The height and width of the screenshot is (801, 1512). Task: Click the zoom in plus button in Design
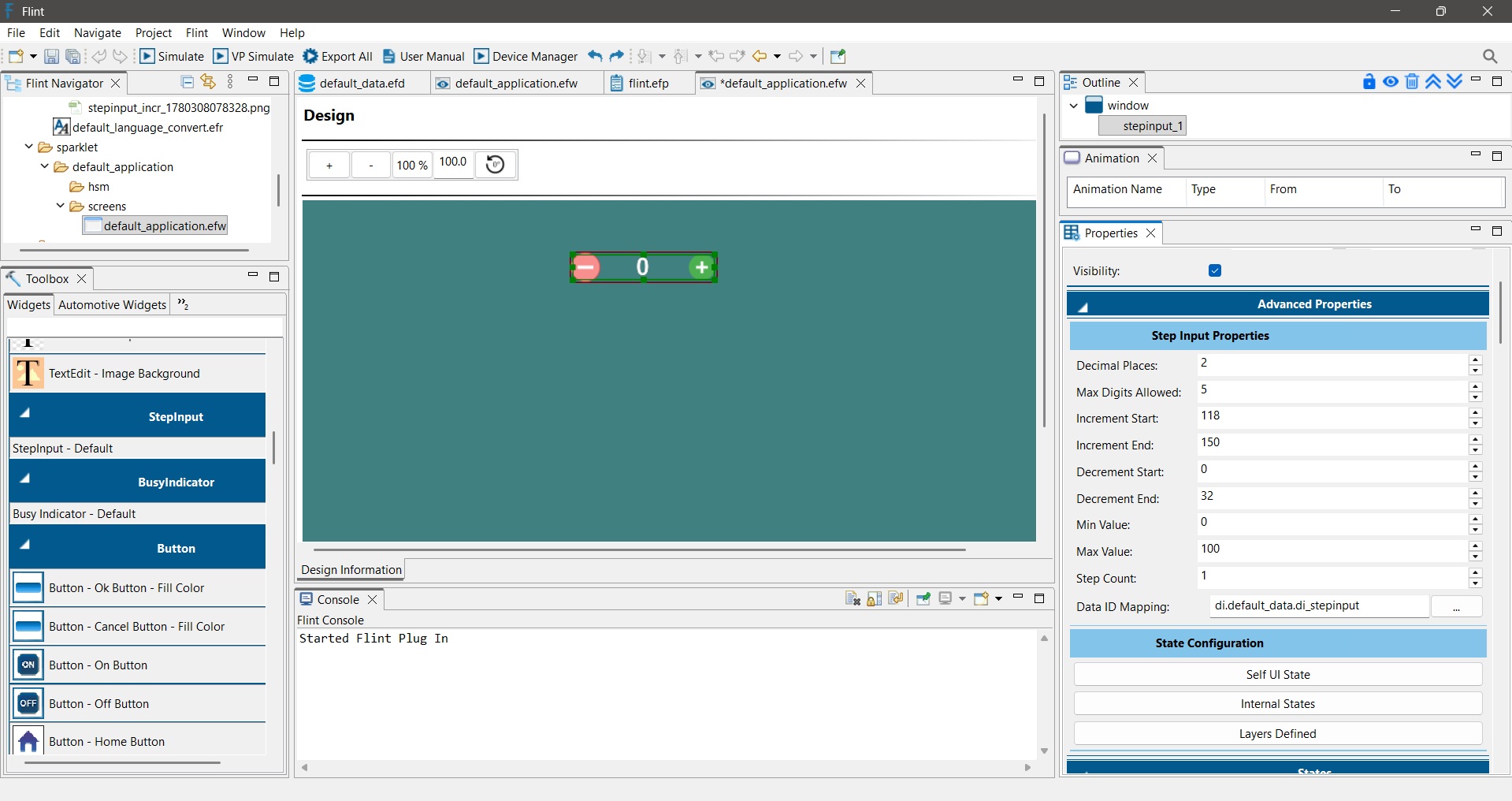click(x=329, y=165)
